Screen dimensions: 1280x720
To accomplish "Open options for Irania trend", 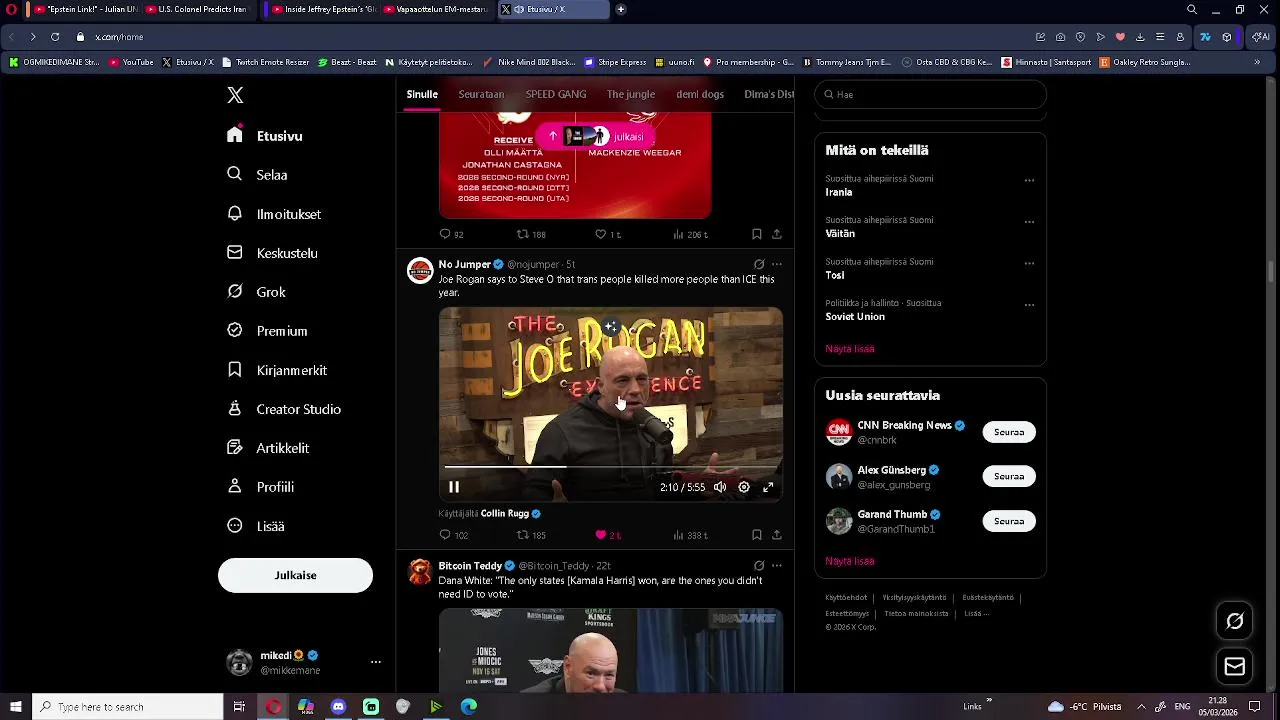I will click(1029, 181).
